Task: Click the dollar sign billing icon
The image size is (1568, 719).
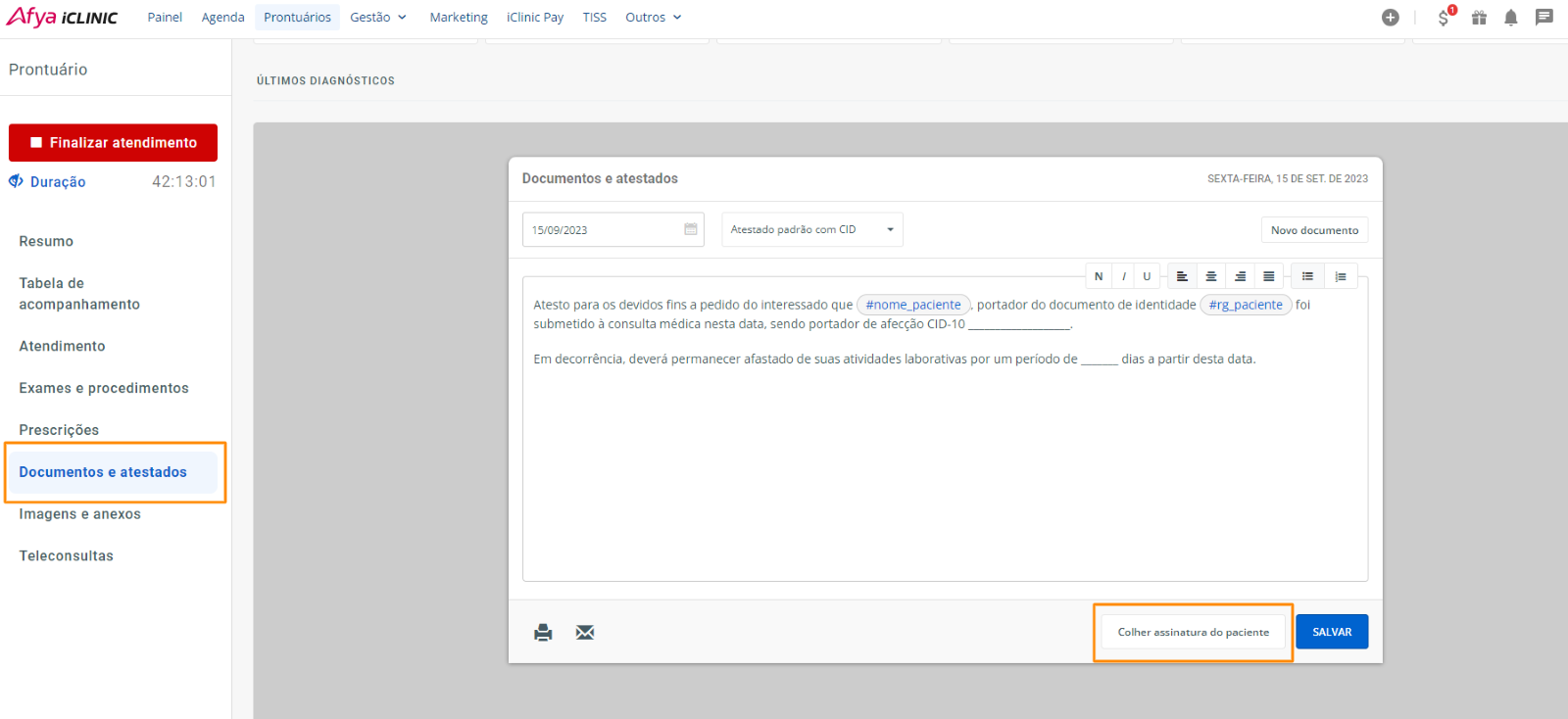Action: coord(1444,18)
